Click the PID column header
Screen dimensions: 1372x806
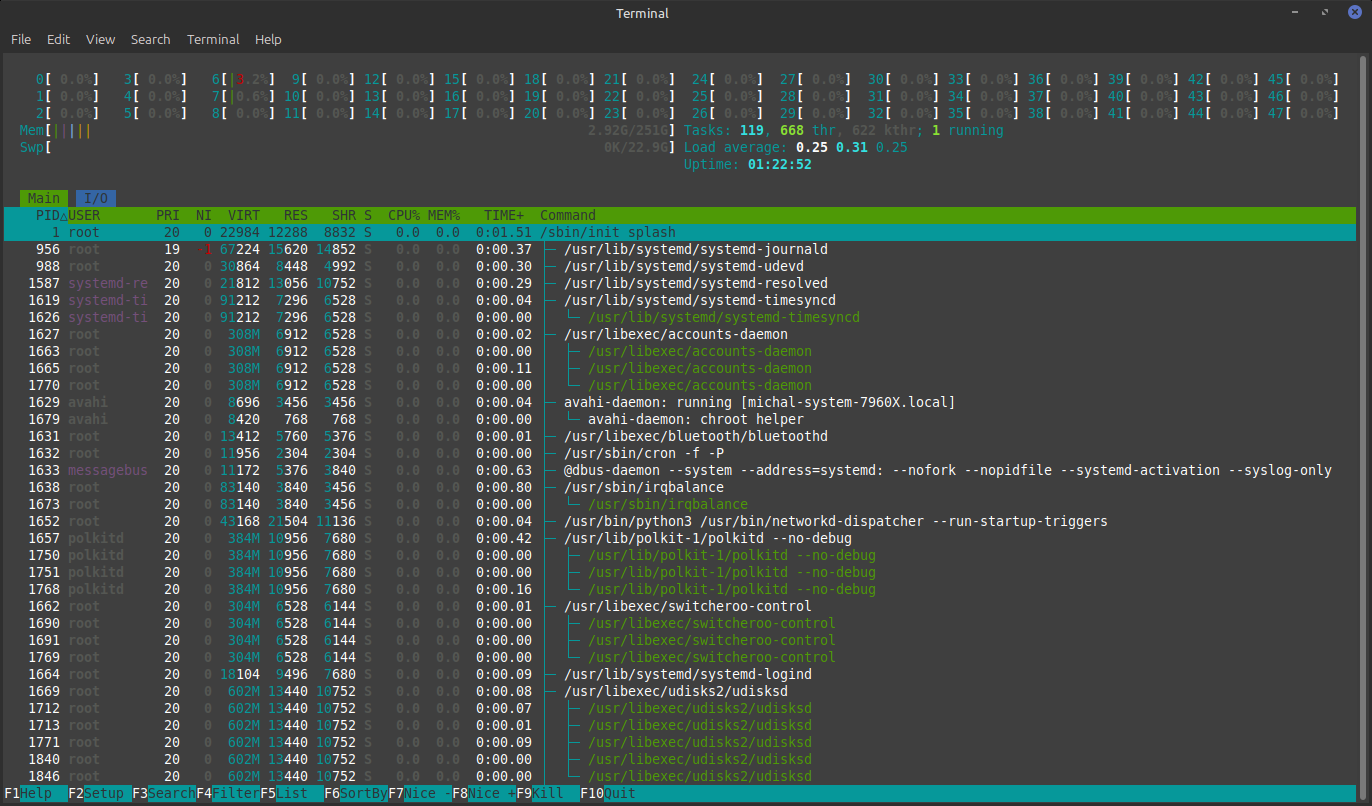coord(48,215)
